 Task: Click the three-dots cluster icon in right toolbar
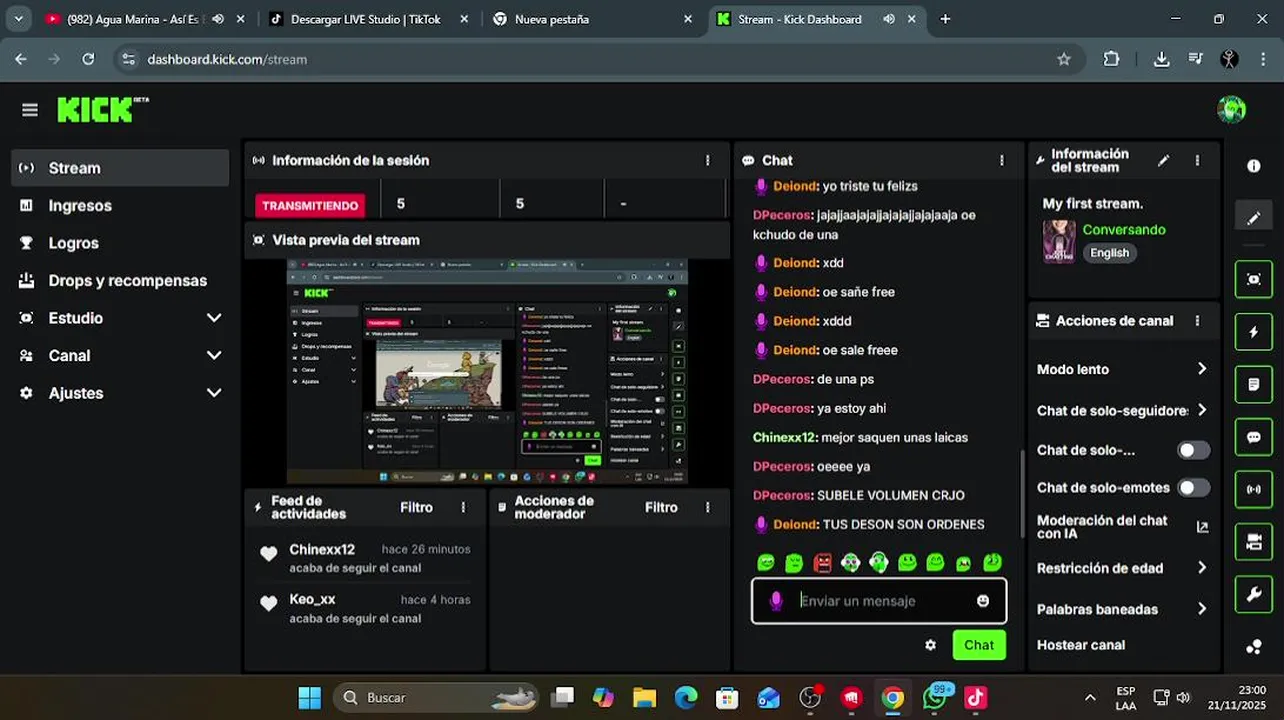[x=1254, y=647]
